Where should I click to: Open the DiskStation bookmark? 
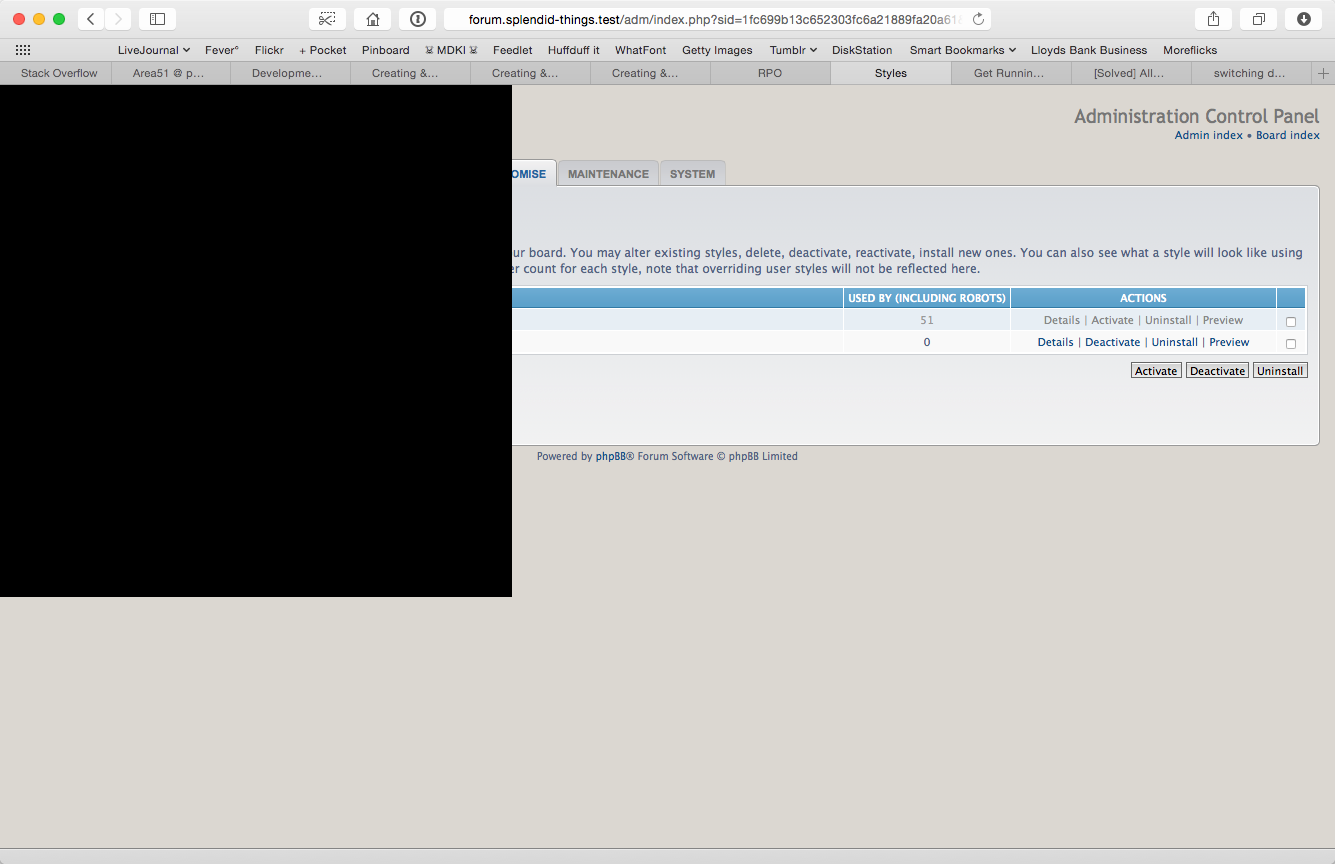click(862, 50)
